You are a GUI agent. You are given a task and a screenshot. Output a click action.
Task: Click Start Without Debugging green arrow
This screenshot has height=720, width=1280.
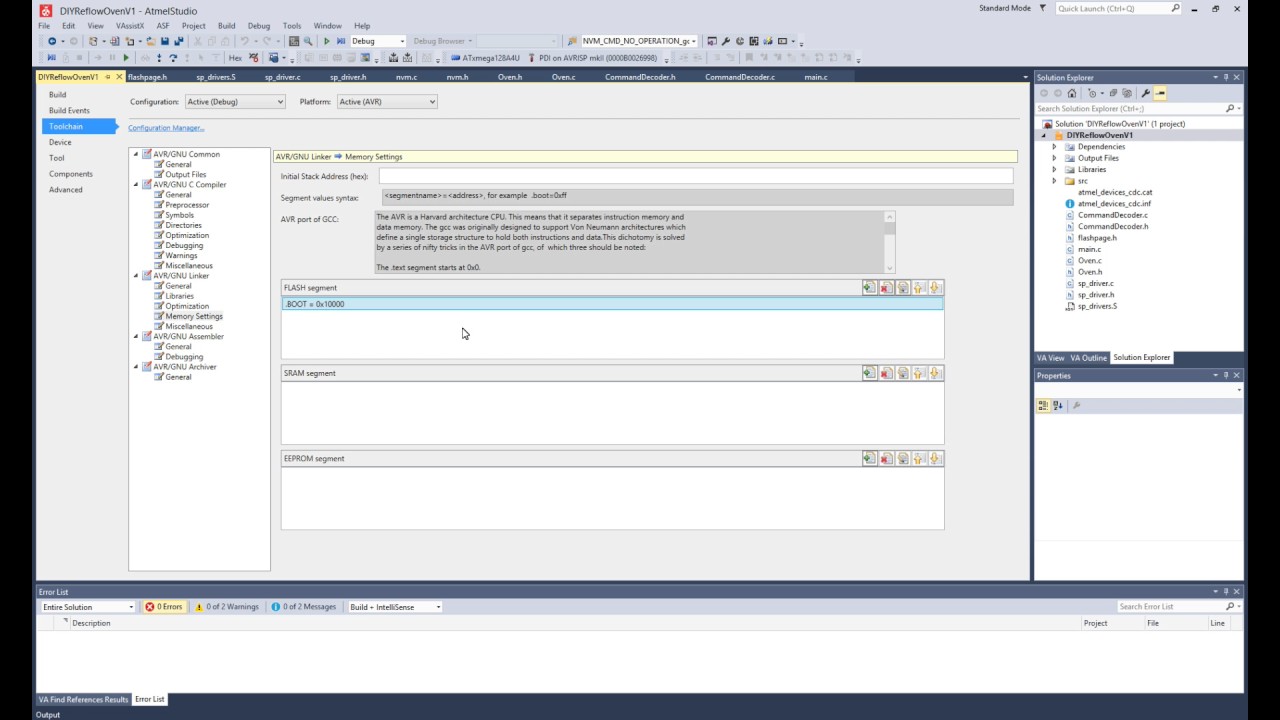point(327,41)
